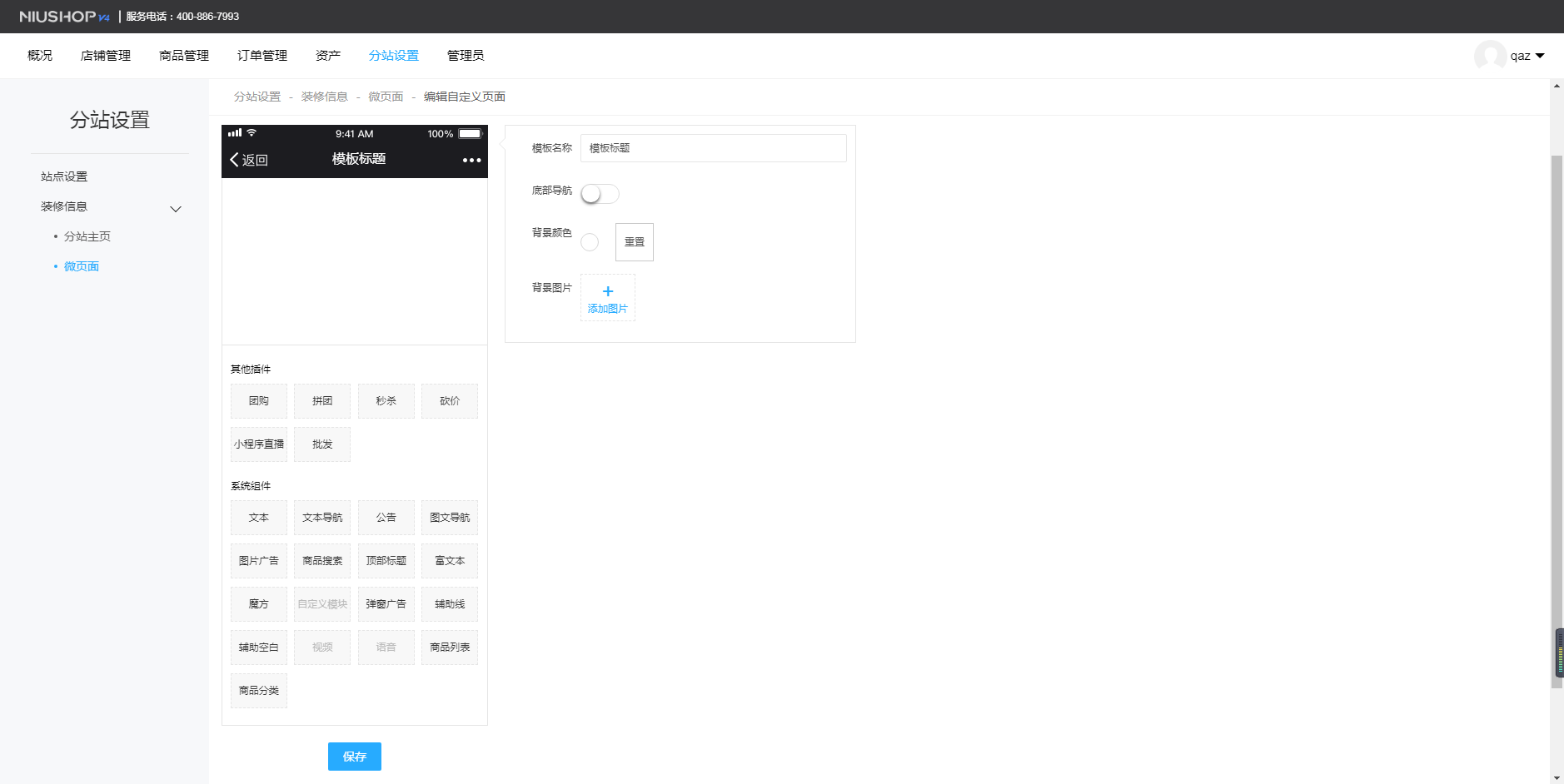Add the 富文本 system component
Screen dimensions: 1564x784
click(x=450, y=561)
